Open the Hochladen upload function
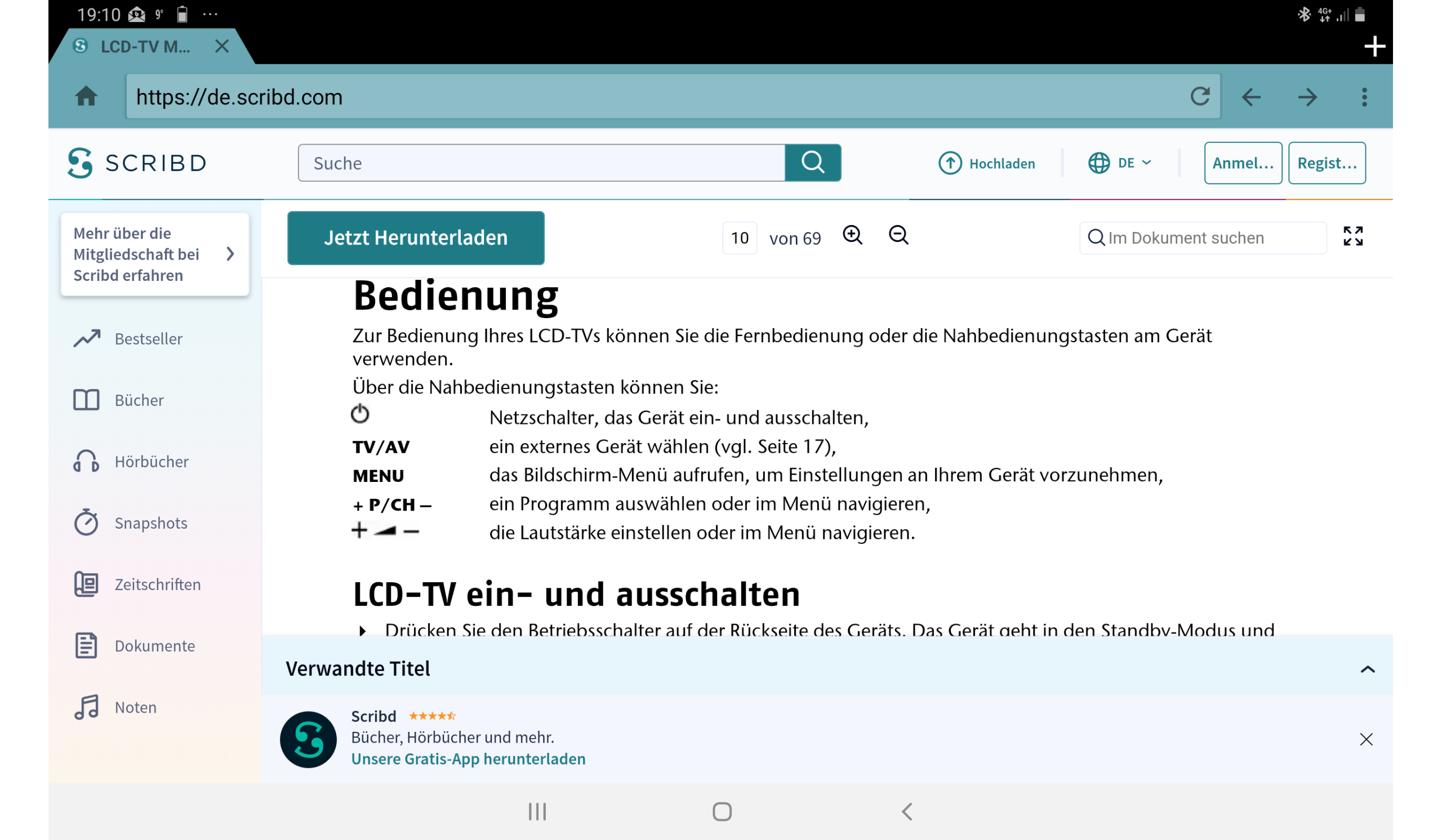The height and width of the screenshot is (840, 1442). 987,163
